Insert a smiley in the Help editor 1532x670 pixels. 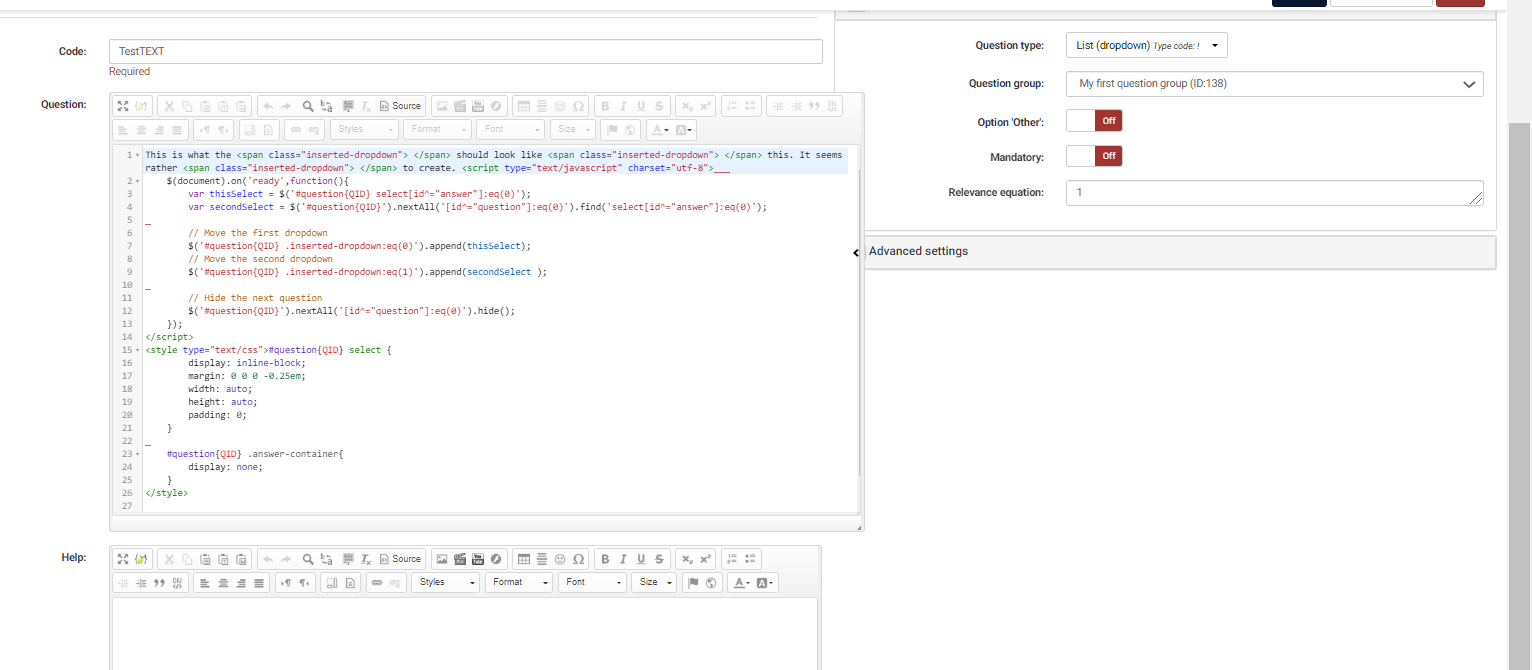click(560, 558)
